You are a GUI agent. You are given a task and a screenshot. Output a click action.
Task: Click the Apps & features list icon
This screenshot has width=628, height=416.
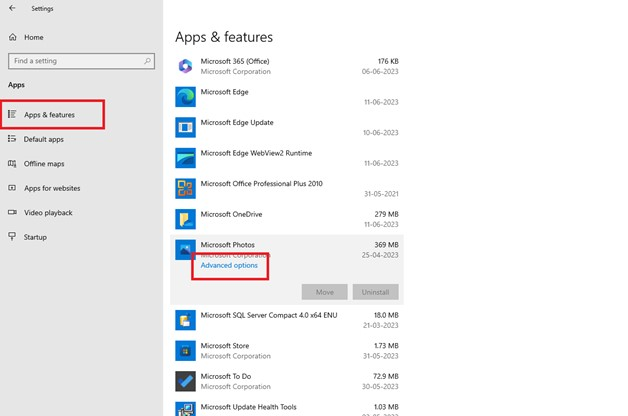(x=12, y=115)
